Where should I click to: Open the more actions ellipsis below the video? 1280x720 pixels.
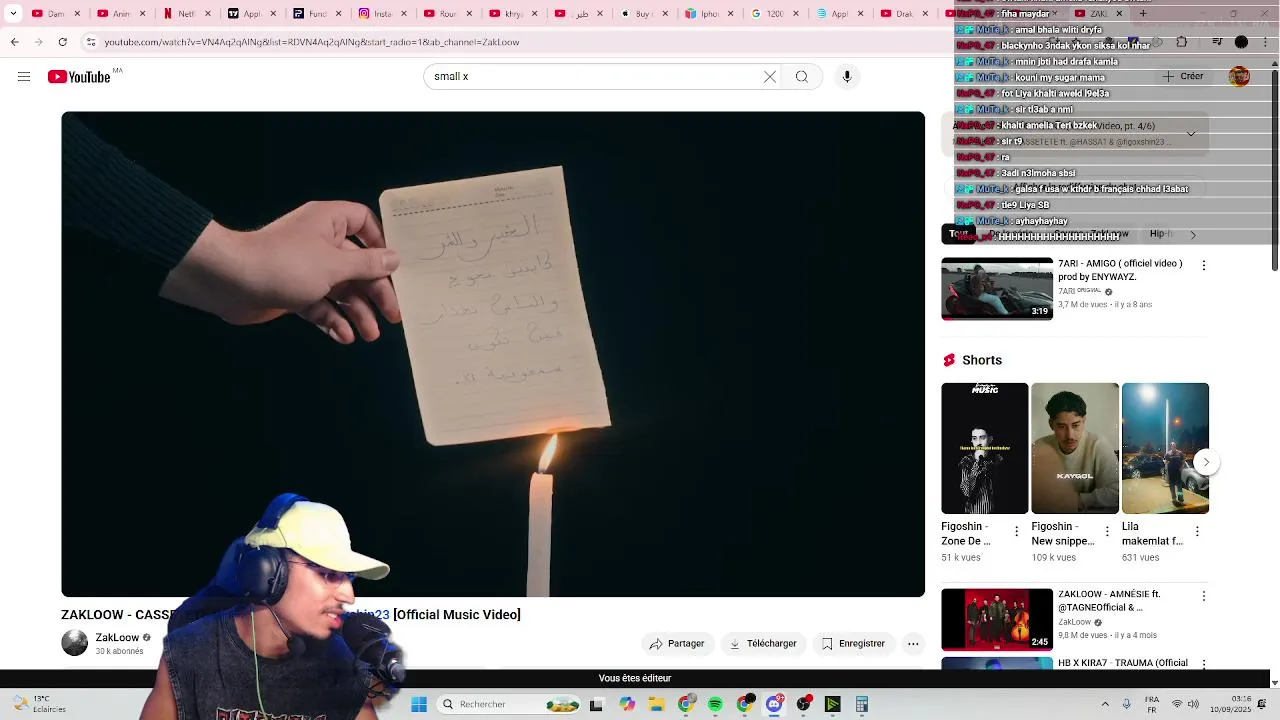[913, 644]
